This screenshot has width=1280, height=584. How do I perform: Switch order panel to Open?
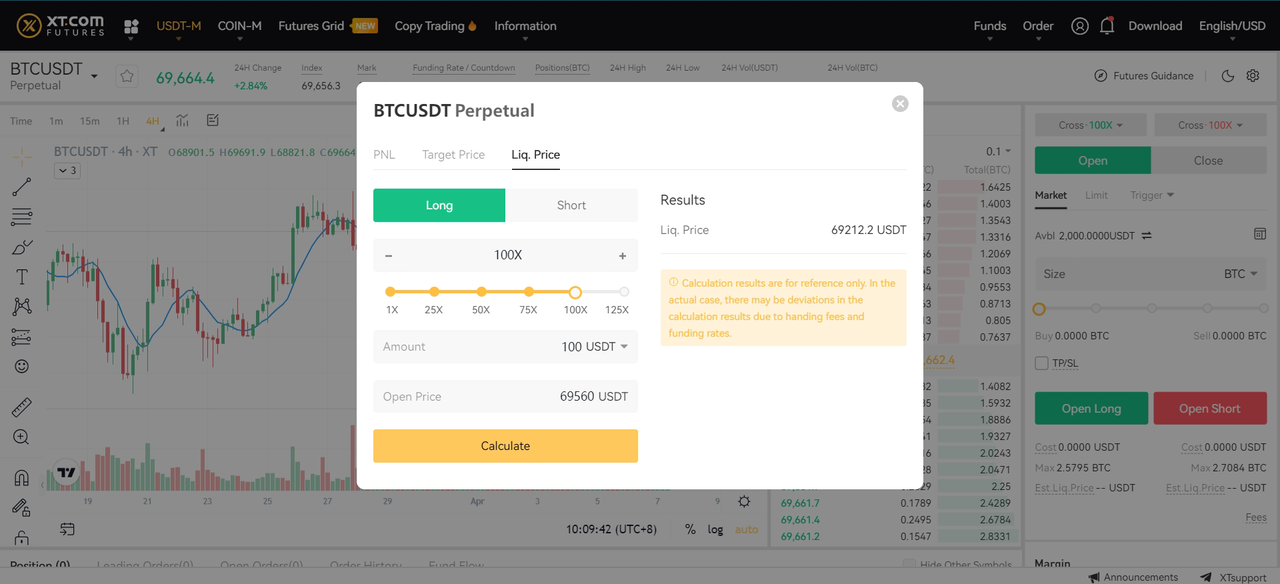pos(1093,160)
